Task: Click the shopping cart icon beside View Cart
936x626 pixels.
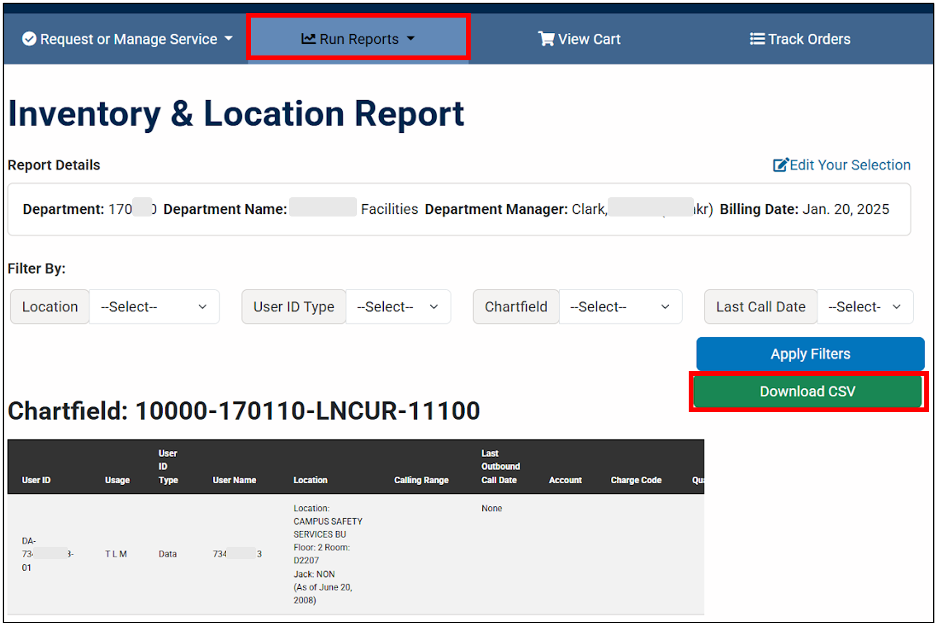Action: (545, 39)
